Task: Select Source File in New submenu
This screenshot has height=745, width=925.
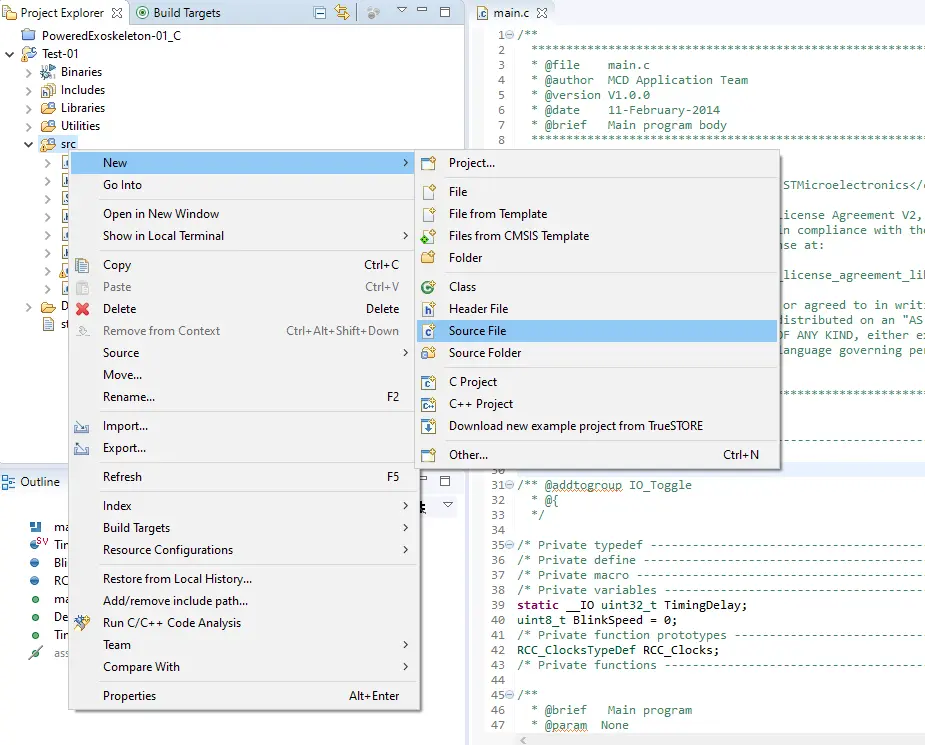Action: tap(597, 331)
